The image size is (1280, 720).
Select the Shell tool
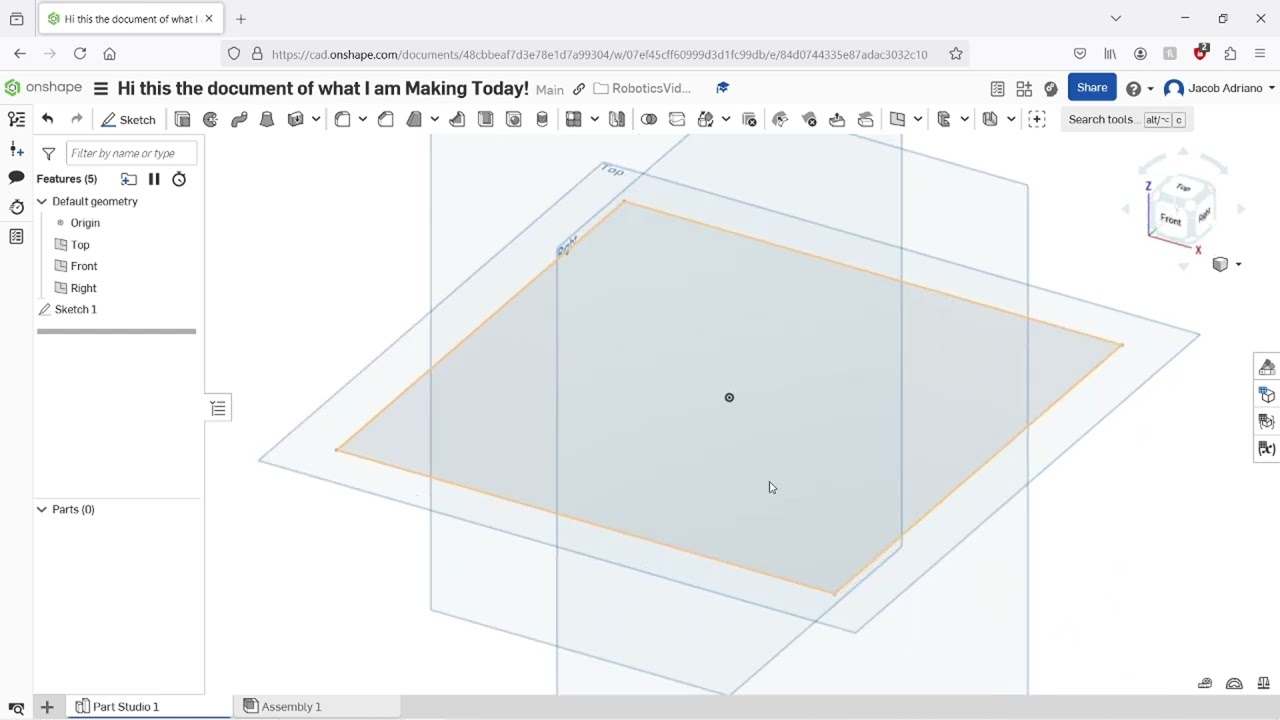tap(485, 119)
